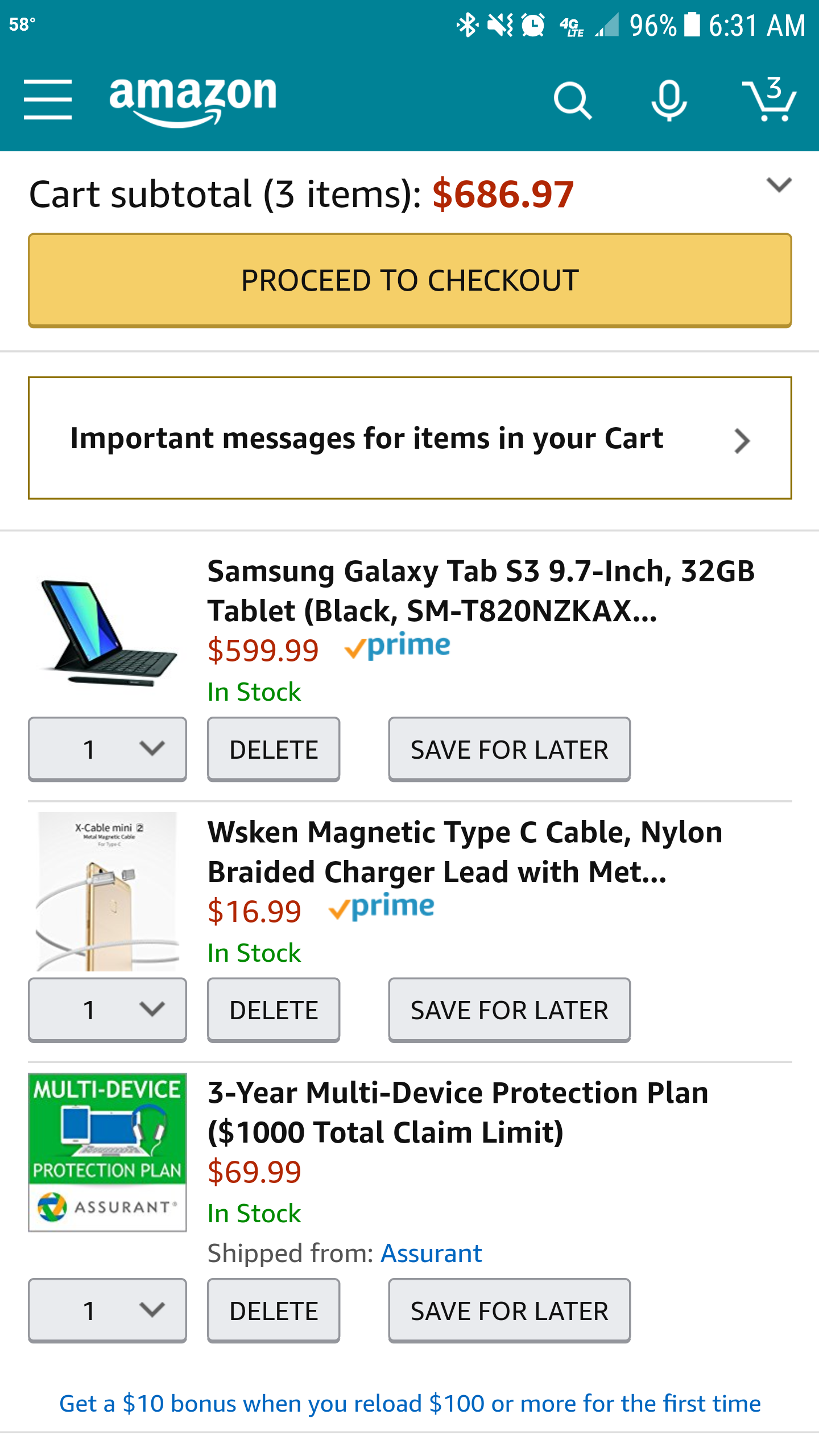Open important messages for cart items
Viewport: 819px width, 1456px height.
tap(409, 438)
